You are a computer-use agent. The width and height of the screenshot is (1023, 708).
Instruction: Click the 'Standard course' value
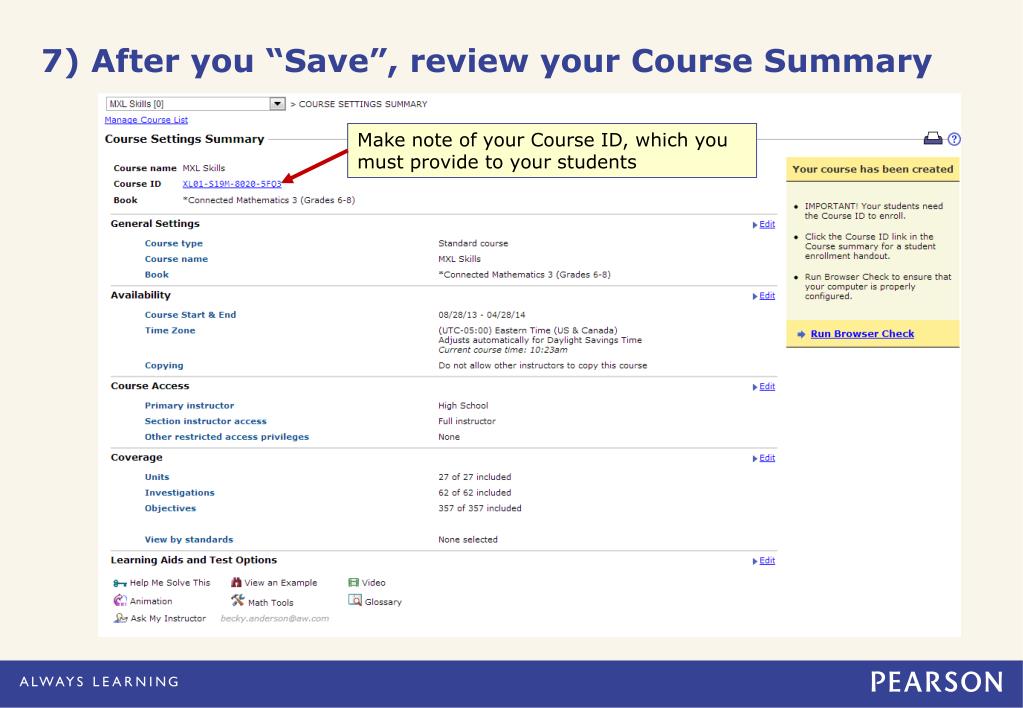pos(473,243)
